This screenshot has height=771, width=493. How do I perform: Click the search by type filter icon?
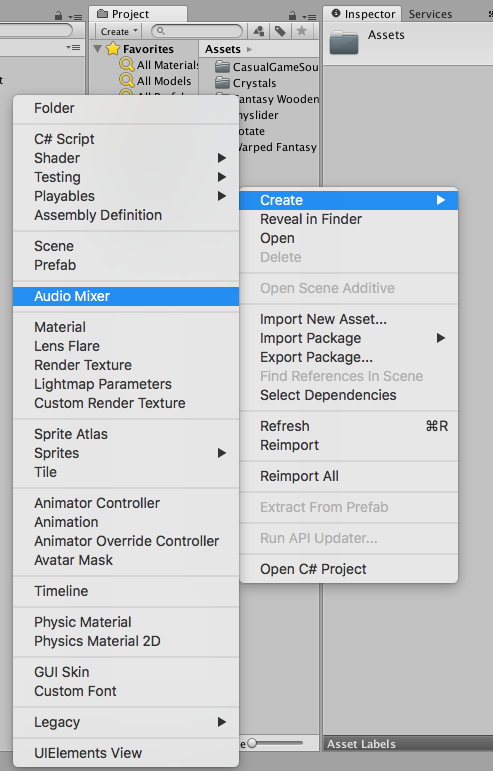(x=259, y=31)
